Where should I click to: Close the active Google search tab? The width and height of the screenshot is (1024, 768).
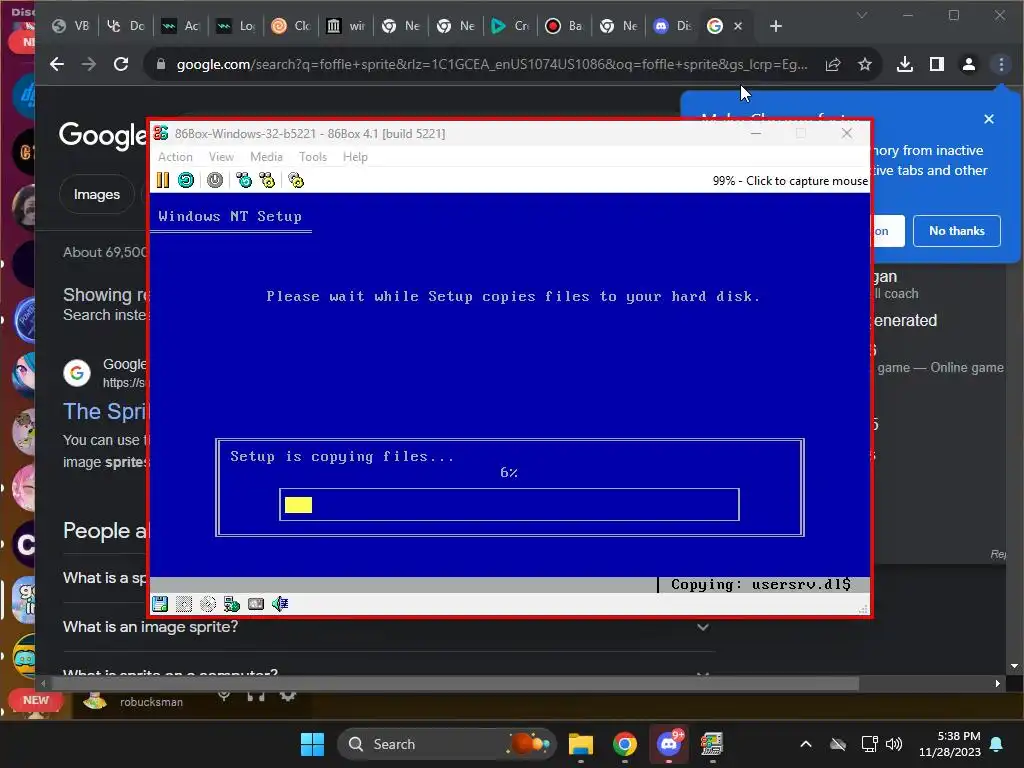pyautogui.click(x=737, y=26)
